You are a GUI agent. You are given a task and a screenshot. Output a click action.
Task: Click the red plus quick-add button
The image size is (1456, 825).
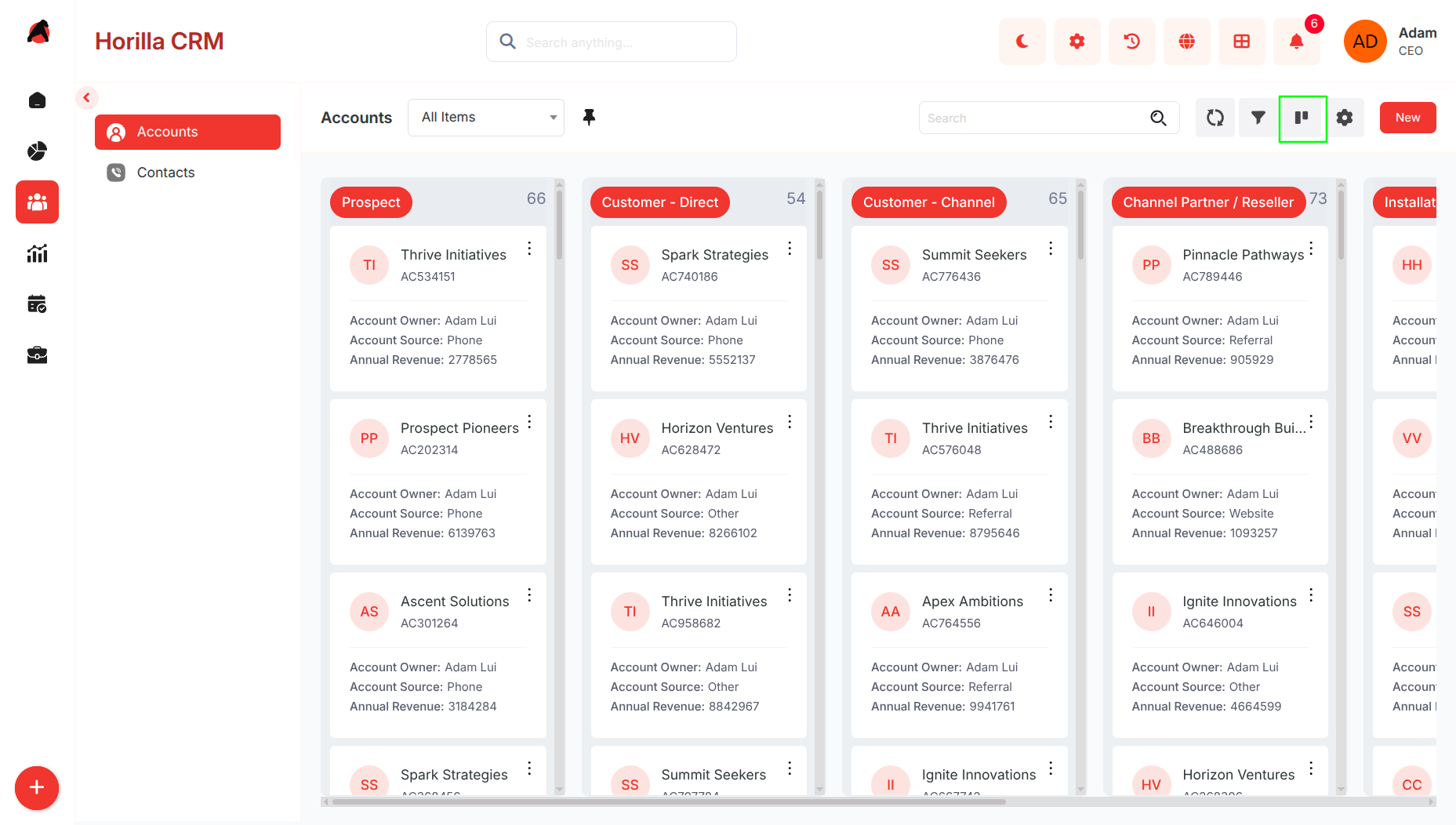[x=37, y=788]
